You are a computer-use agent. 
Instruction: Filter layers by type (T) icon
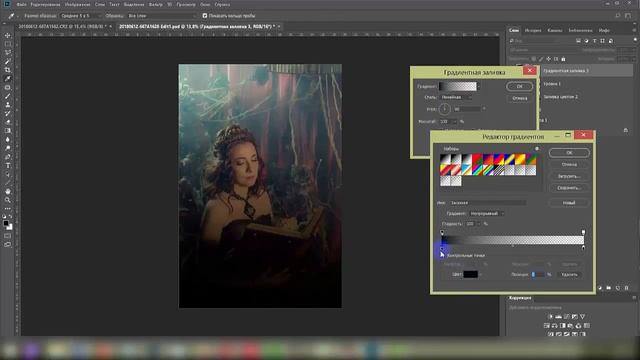[x=594, y=41]
